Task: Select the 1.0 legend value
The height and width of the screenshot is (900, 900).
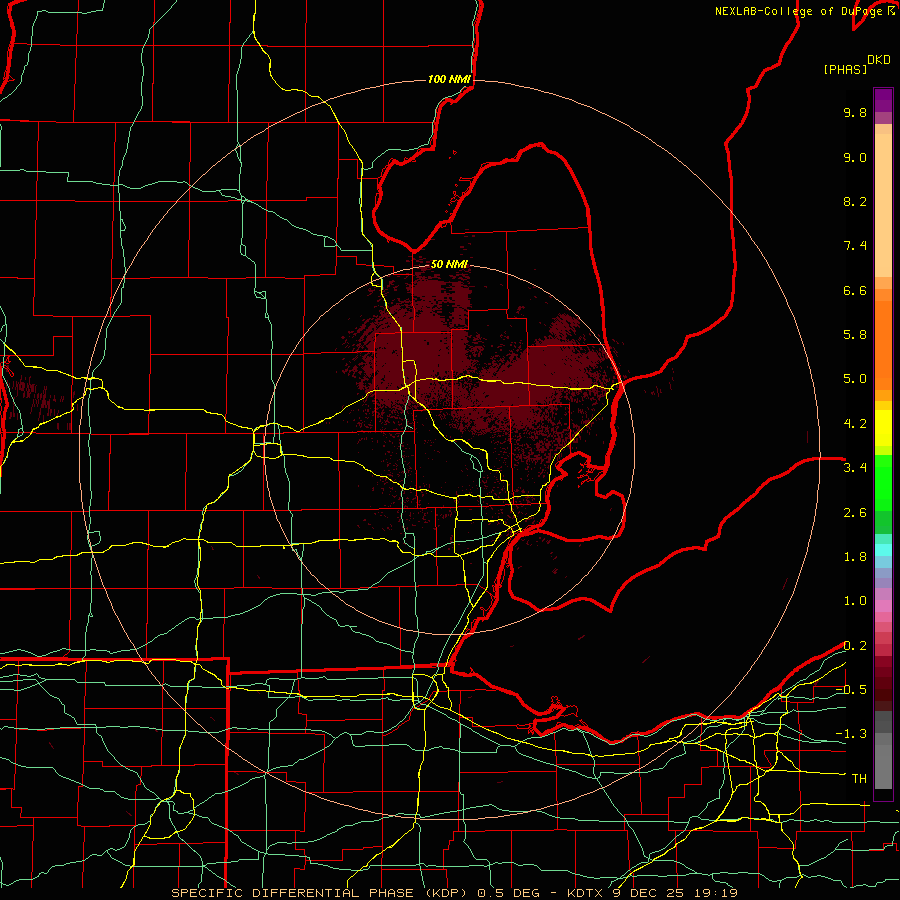Action: [x=855, y=601]
